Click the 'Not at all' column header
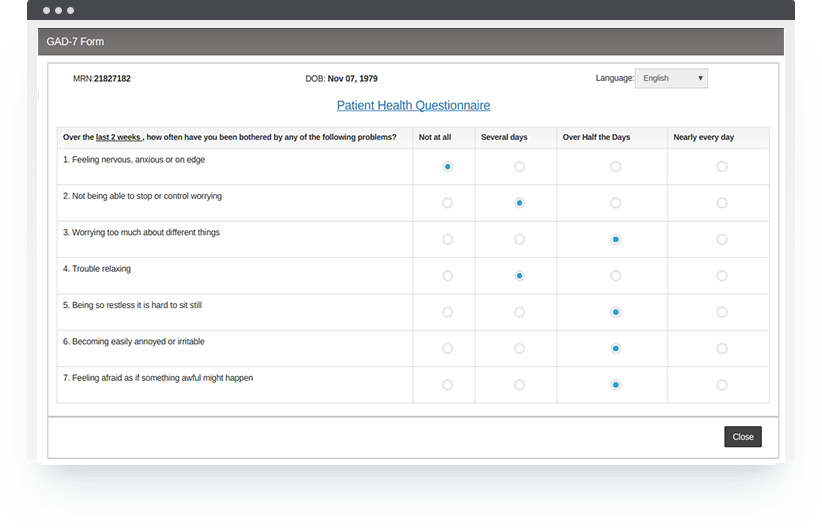Screen dimensions: 822x528 pos(435,137)
